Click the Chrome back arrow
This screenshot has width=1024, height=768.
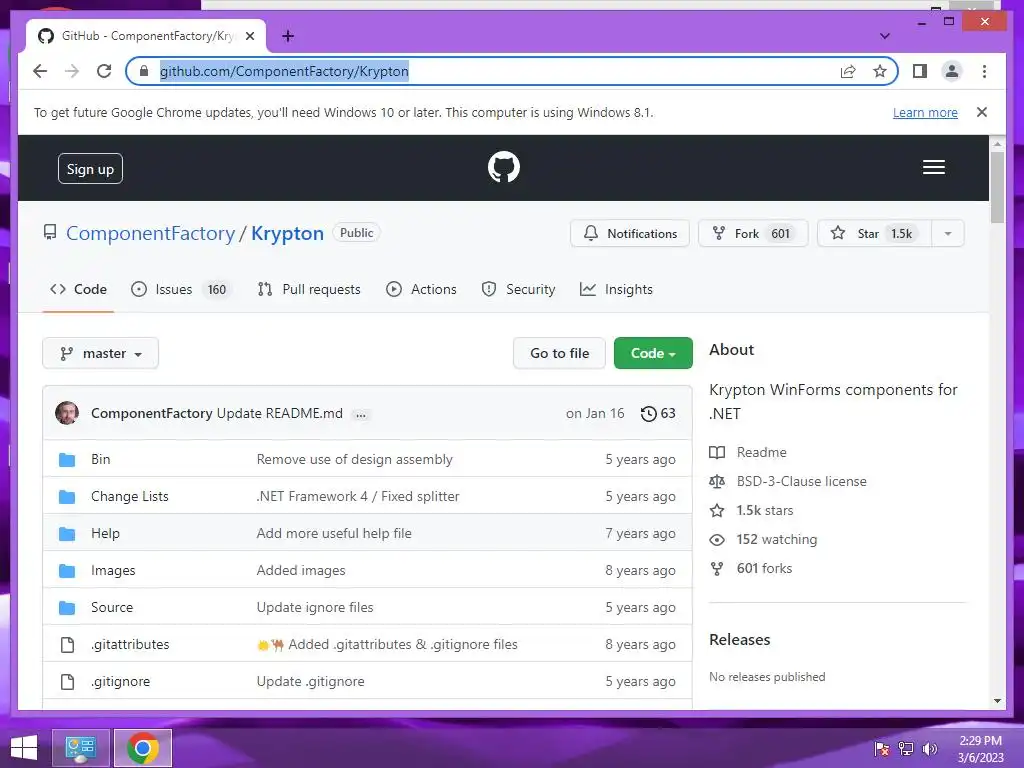click(40, 71)
